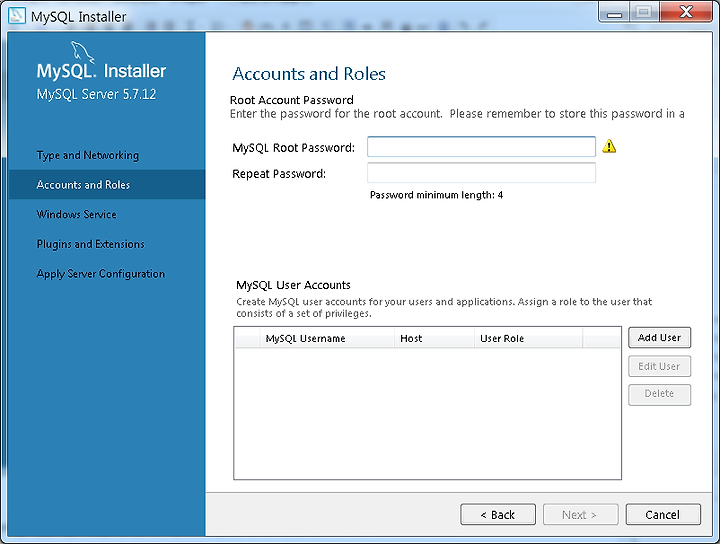The image size is (720, 544).
Task: Focus the Repeat Password field
Action: [481, 173]
